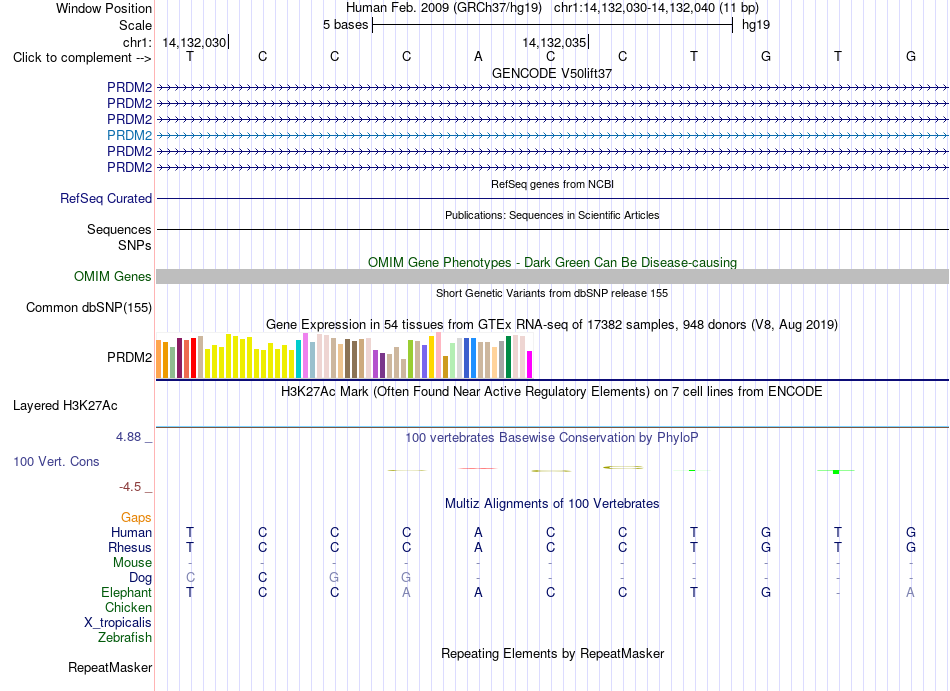
Task: Open '100 vertebrates Basewise Conservation by PhyloP' title
Action: coord(552,437)
